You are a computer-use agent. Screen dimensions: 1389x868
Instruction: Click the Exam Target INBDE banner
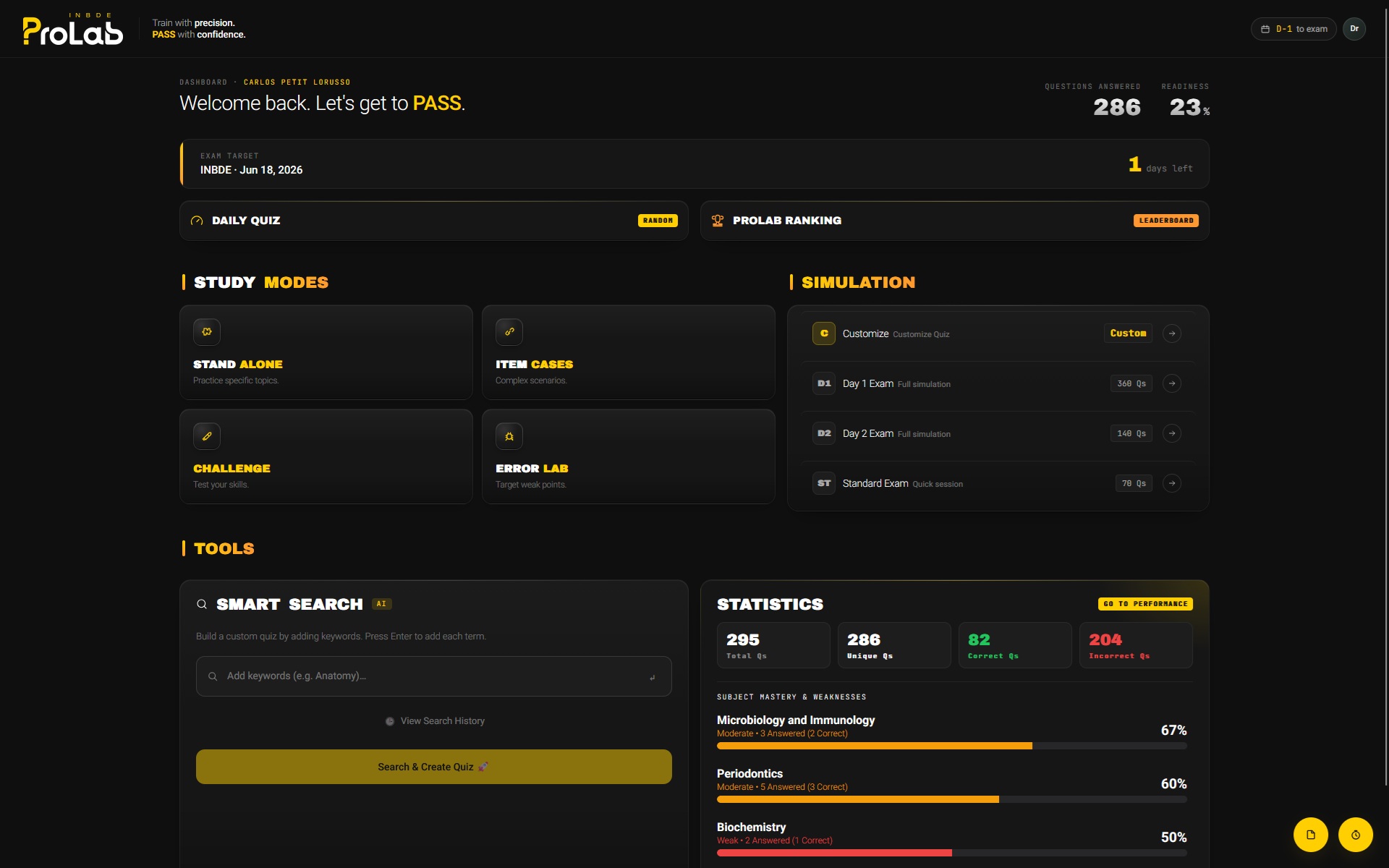pyautogui.click(x=694, y=164)
